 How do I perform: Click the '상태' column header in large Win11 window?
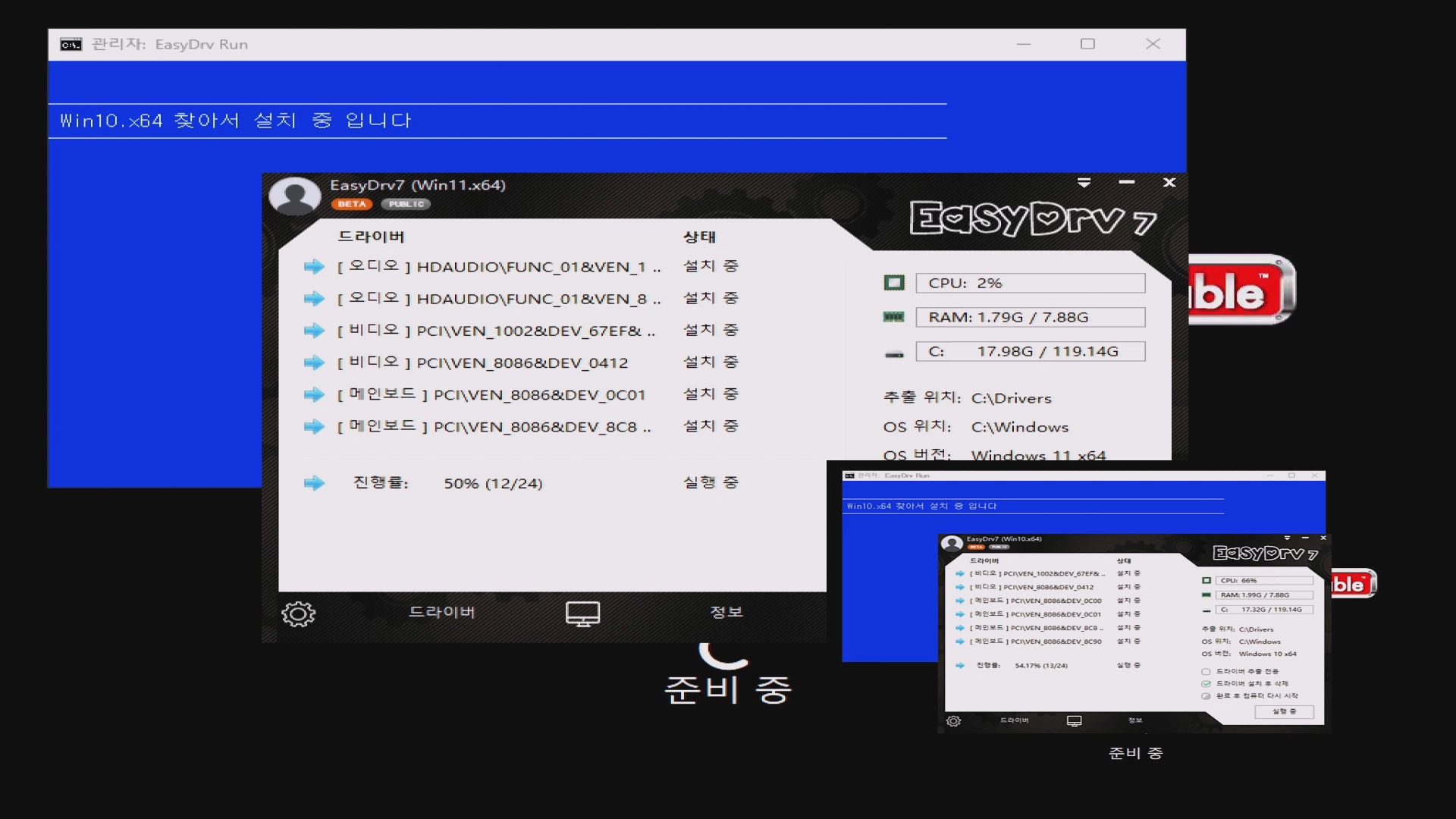(699, 237)
